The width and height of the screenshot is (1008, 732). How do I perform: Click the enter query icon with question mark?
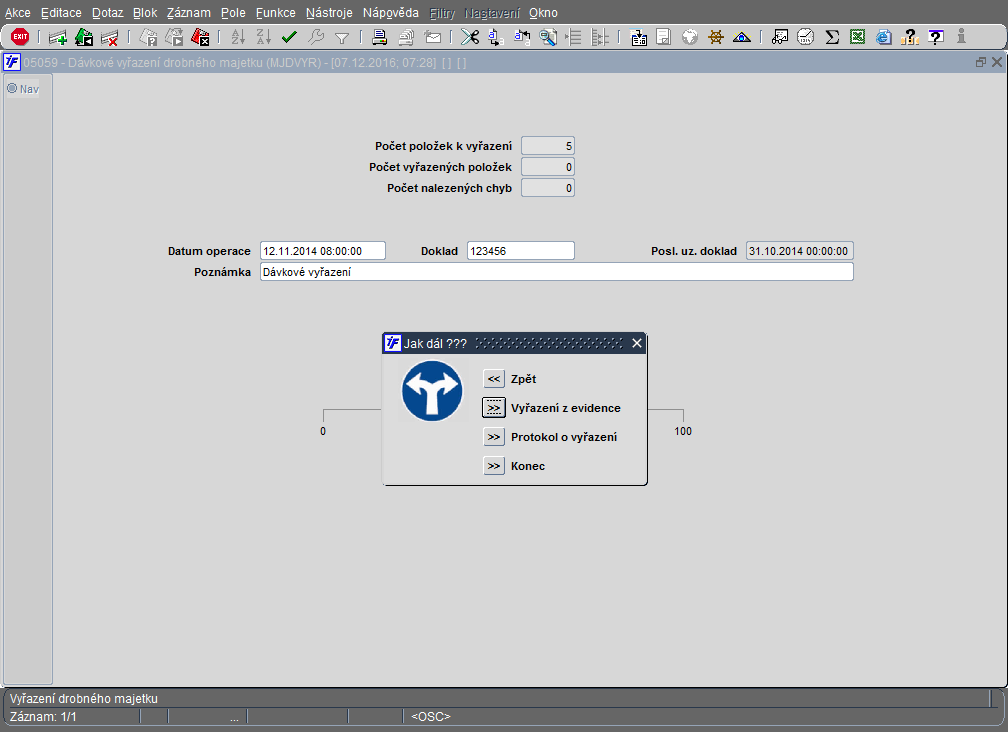tap(148, 37)
